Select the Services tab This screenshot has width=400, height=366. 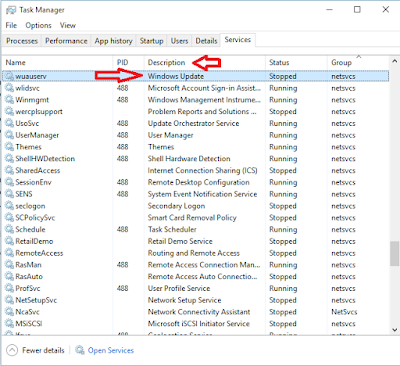point(238,40)
